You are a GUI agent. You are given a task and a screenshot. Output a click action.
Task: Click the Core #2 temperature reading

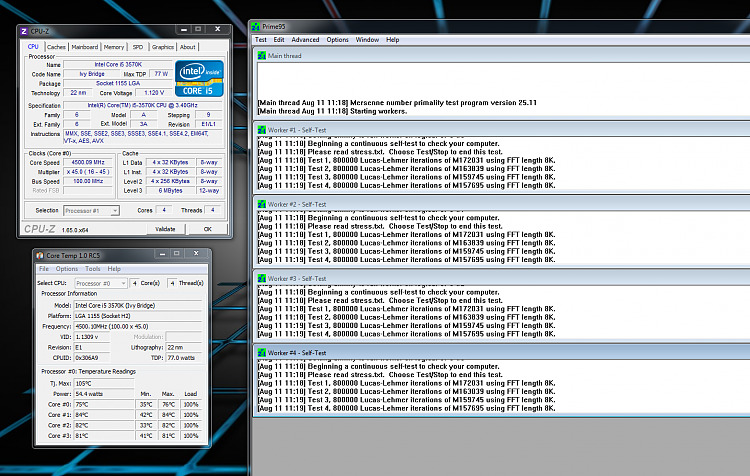104,425
